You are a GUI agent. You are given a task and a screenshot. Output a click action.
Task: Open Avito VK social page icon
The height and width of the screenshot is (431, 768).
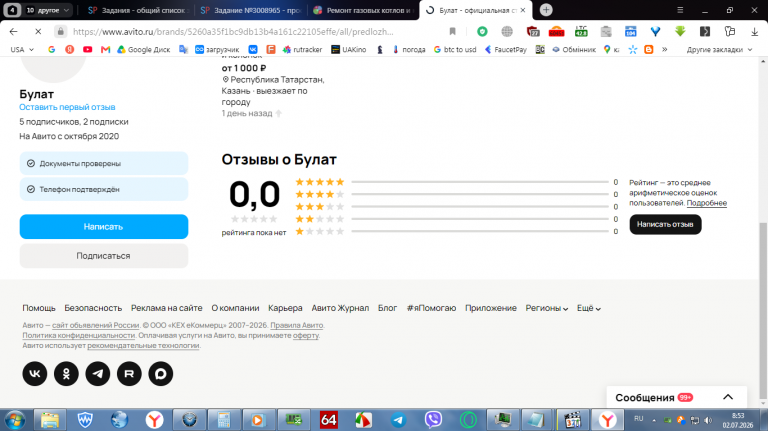coord(35,374)
